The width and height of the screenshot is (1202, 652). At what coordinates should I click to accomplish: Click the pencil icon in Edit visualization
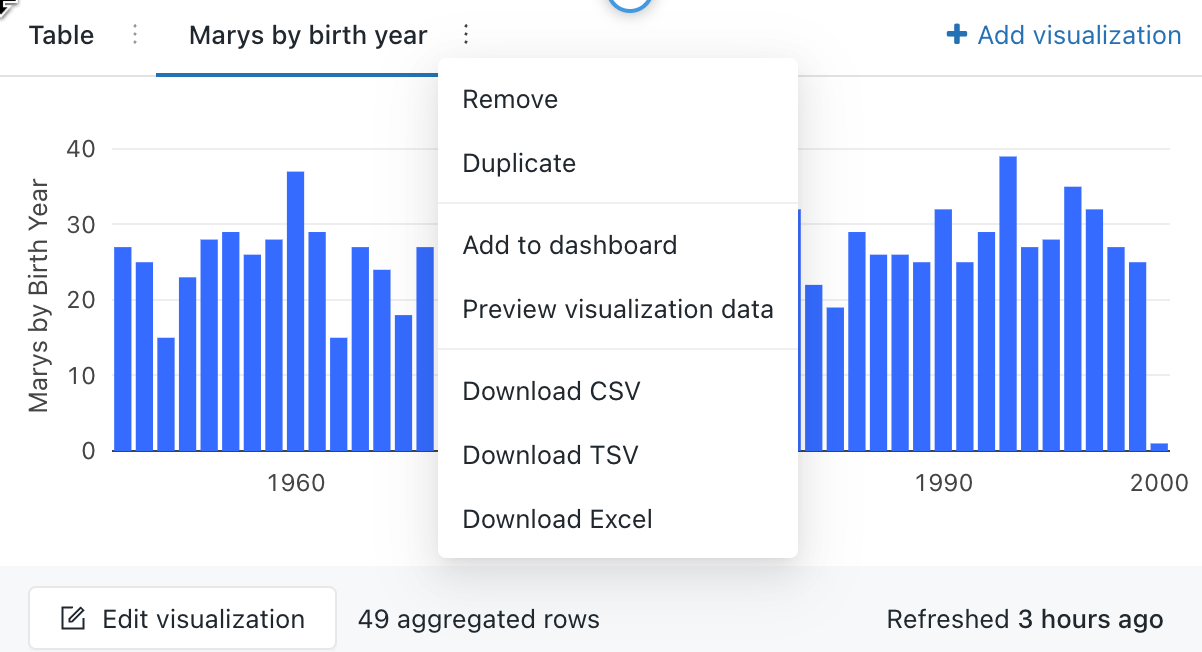(x=73, y=619)
